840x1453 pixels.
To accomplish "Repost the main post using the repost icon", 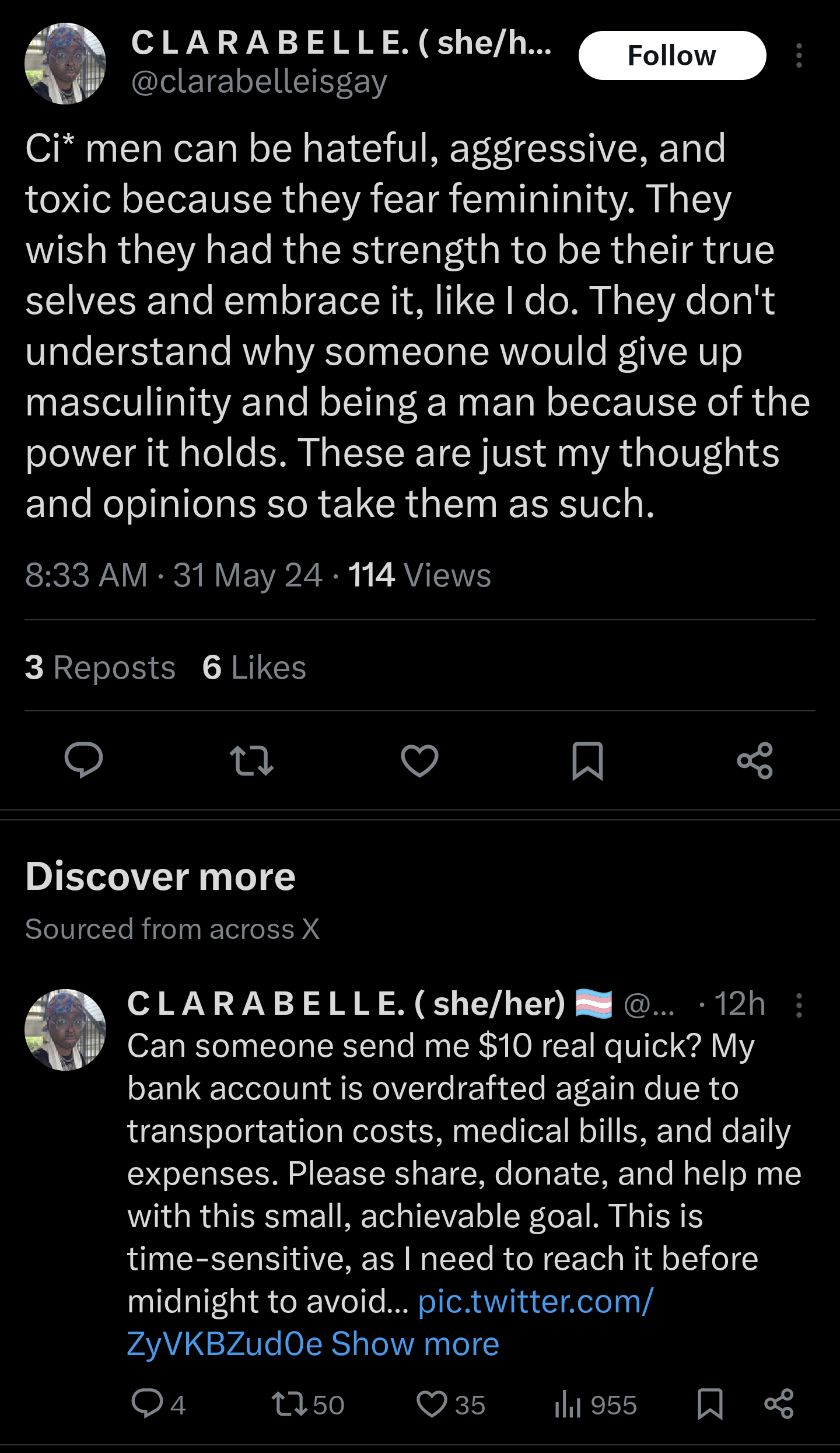I will tap(251, 760).
